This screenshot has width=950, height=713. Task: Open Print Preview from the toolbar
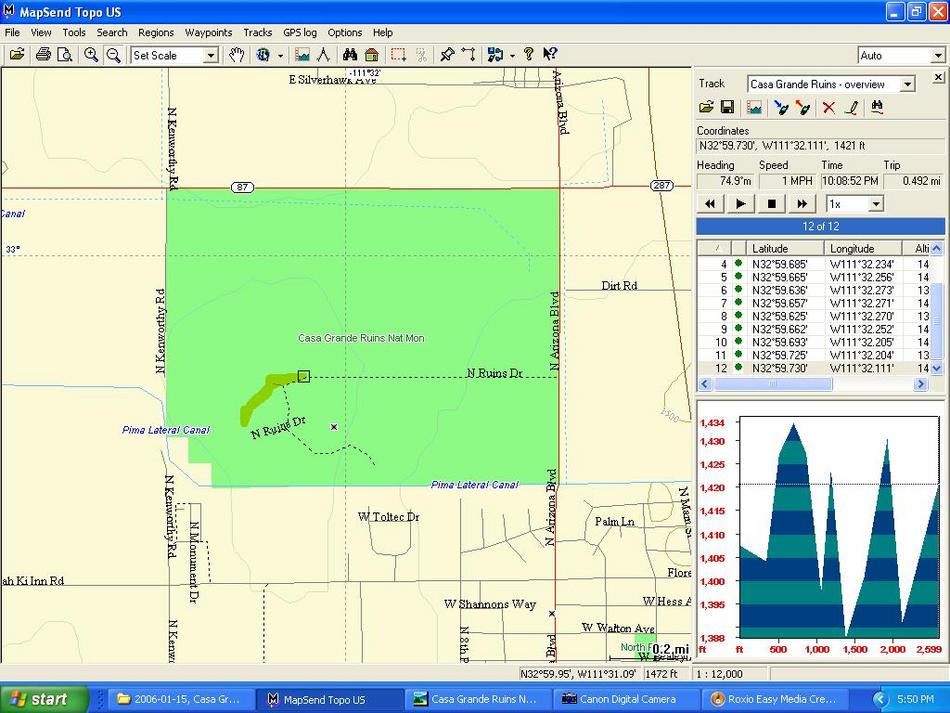coord(64,55)
